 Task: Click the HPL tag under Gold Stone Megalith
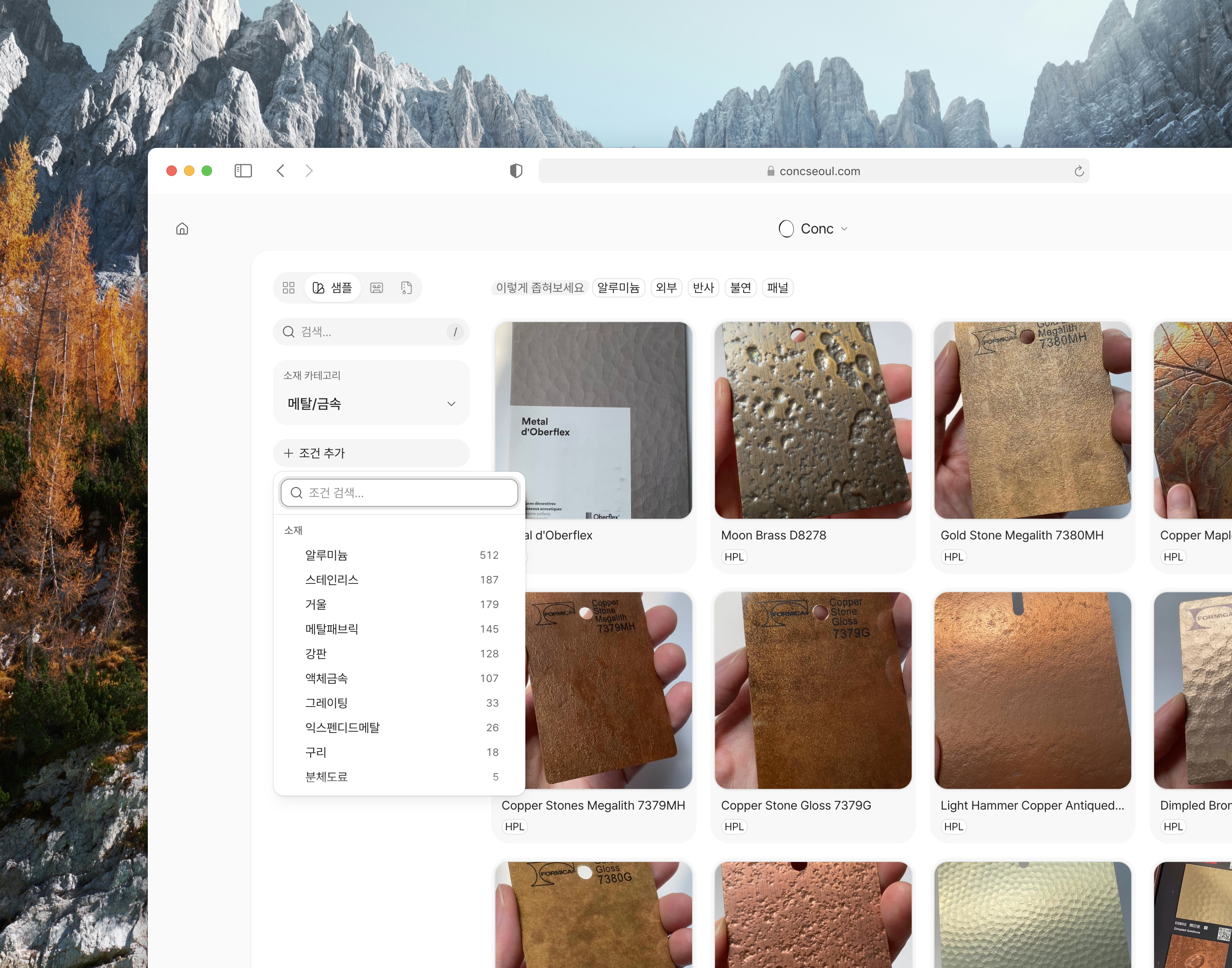point(953,557)
